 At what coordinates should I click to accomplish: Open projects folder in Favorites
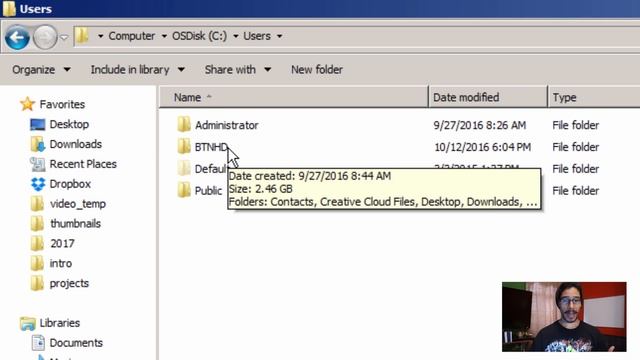(x=69, y=283)
